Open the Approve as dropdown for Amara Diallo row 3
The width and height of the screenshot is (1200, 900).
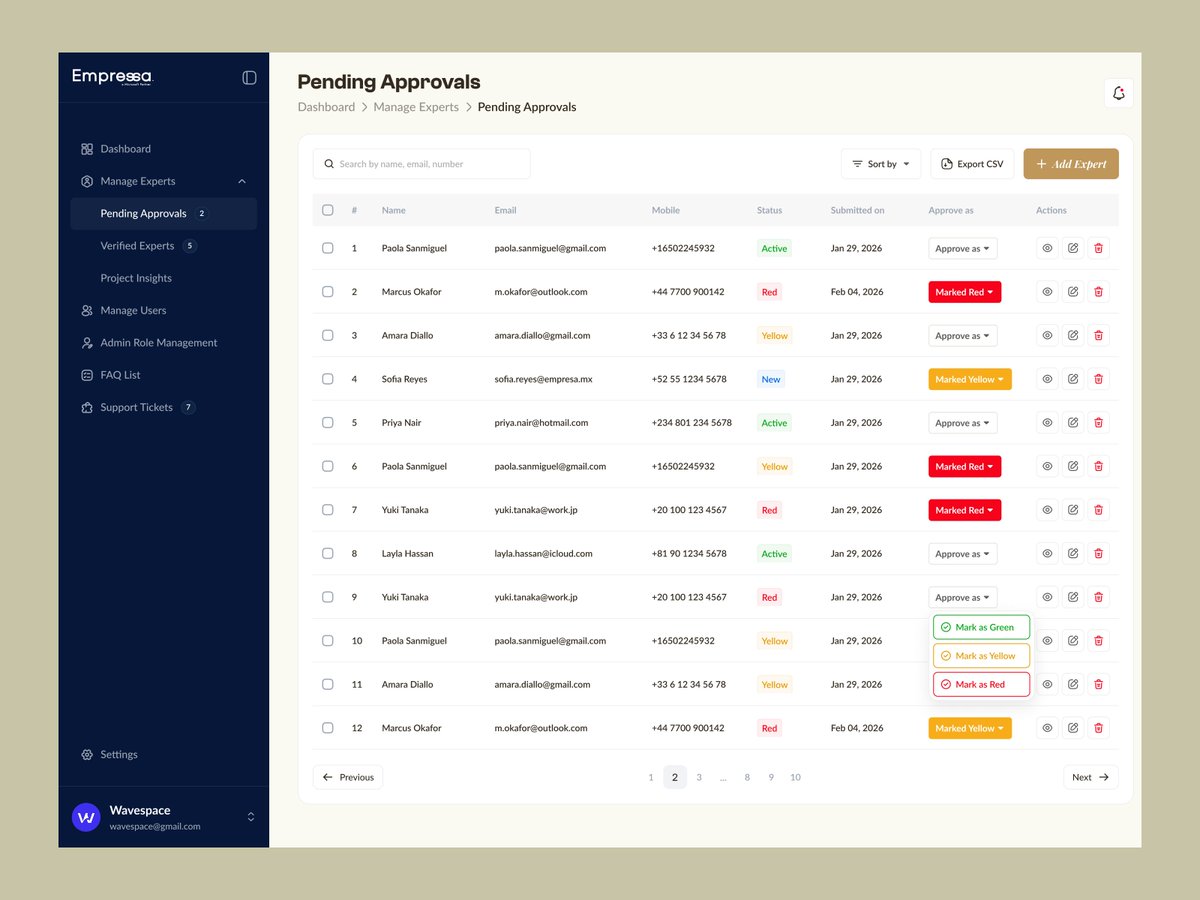pyautogui.click(x=962, y=335)
